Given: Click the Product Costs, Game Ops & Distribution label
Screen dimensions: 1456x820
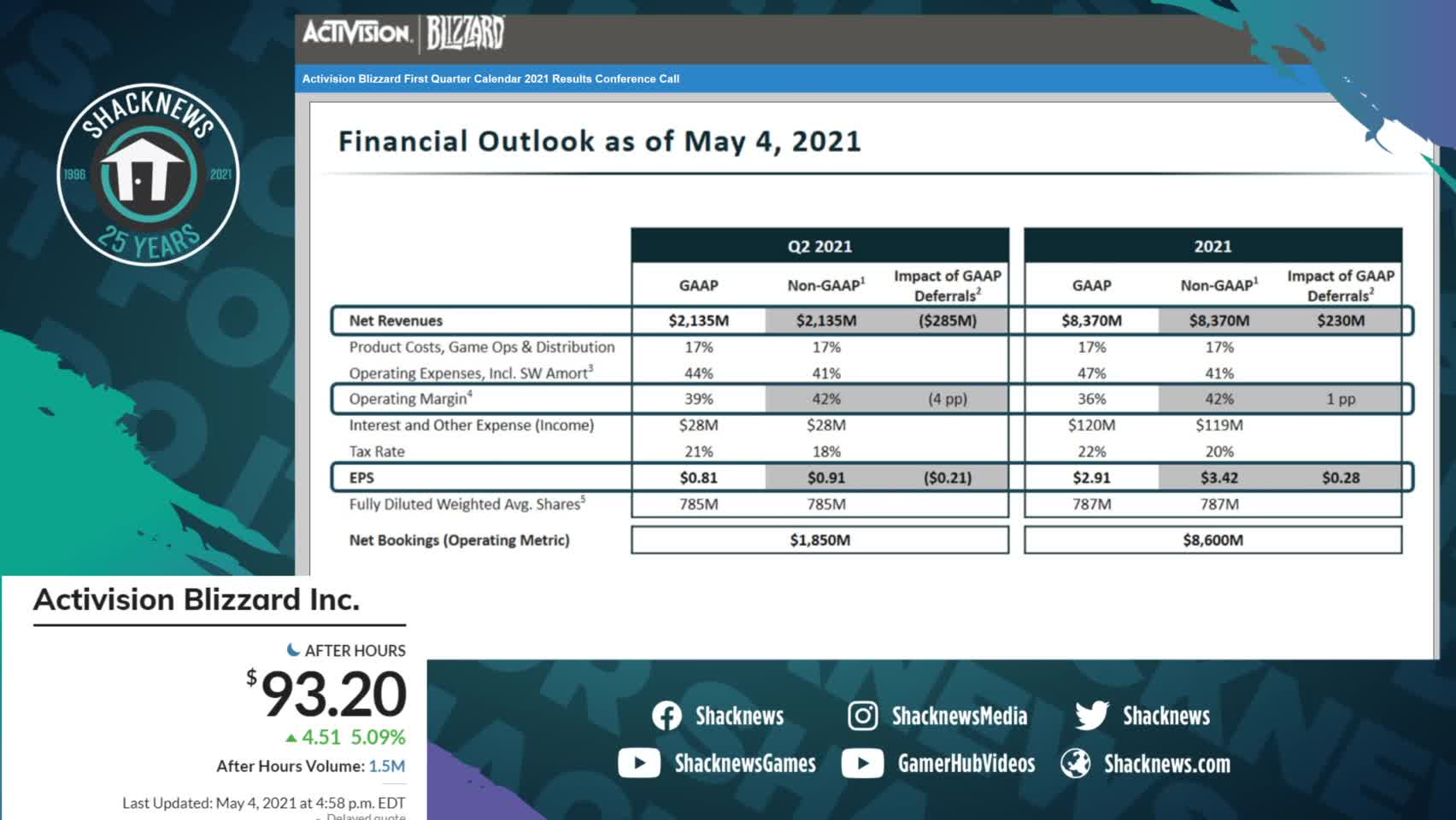Looking at the screenshot, I should (x=481, y=347).
